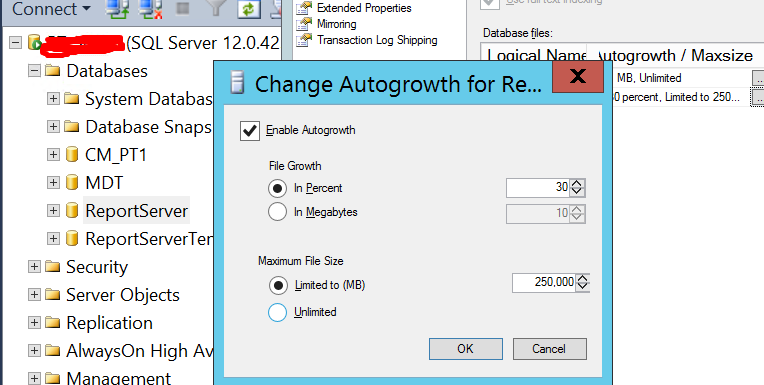Click the Filter funnel icon

point(215,8)
